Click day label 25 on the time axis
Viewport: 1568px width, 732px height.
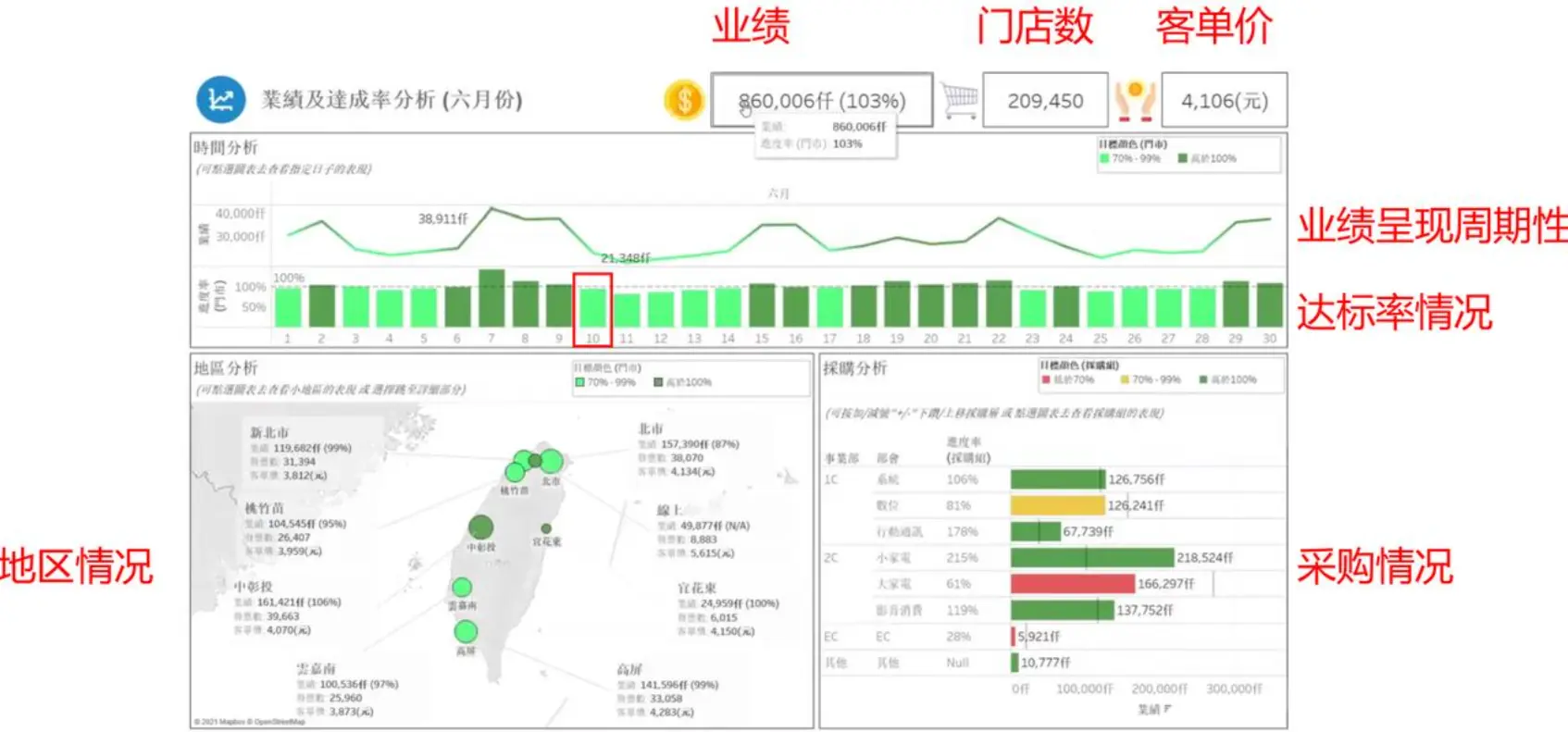[1100, 339]
